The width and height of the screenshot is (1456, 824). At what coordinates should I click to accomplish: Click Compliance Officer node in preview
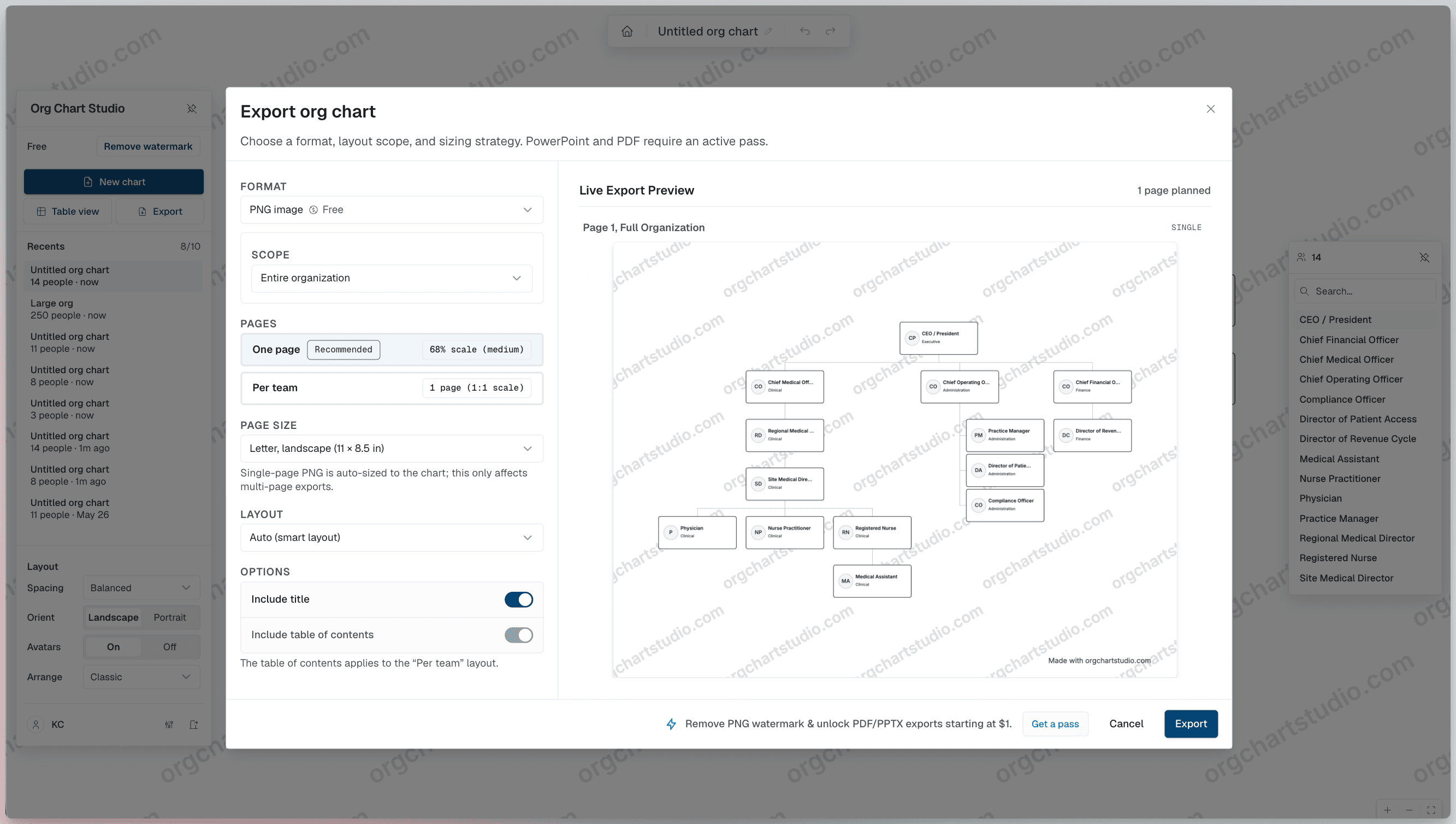point(1005,505)
